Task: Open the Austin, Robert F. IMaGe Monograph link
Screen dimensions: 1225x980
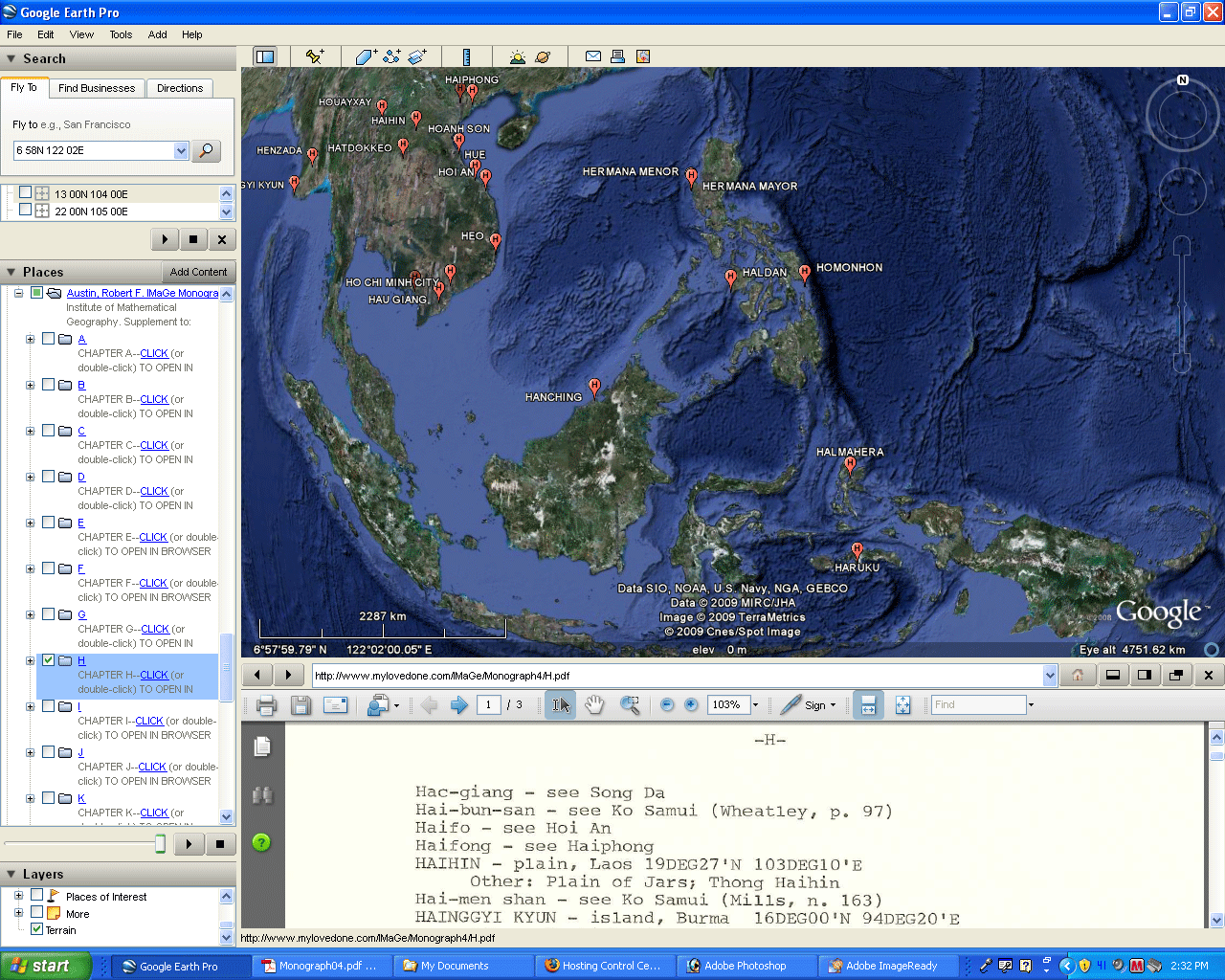Action: (143, 293)
